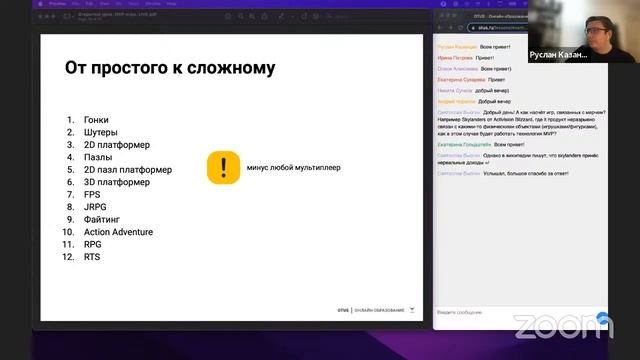Click the chat message mentioning Skylanders от Activision Blizzard
640x360 pixels.
point(521,123)
